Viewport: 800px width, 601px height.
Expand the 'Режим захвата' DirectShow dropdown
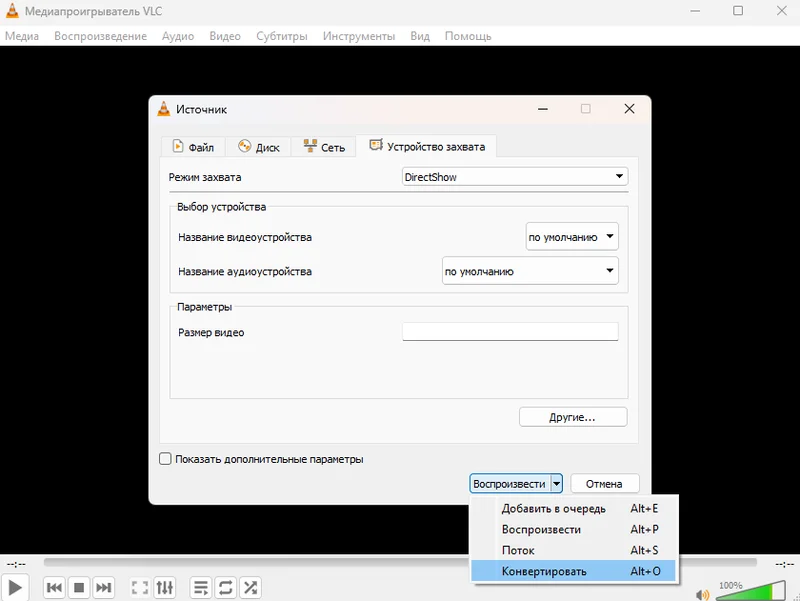514,177
